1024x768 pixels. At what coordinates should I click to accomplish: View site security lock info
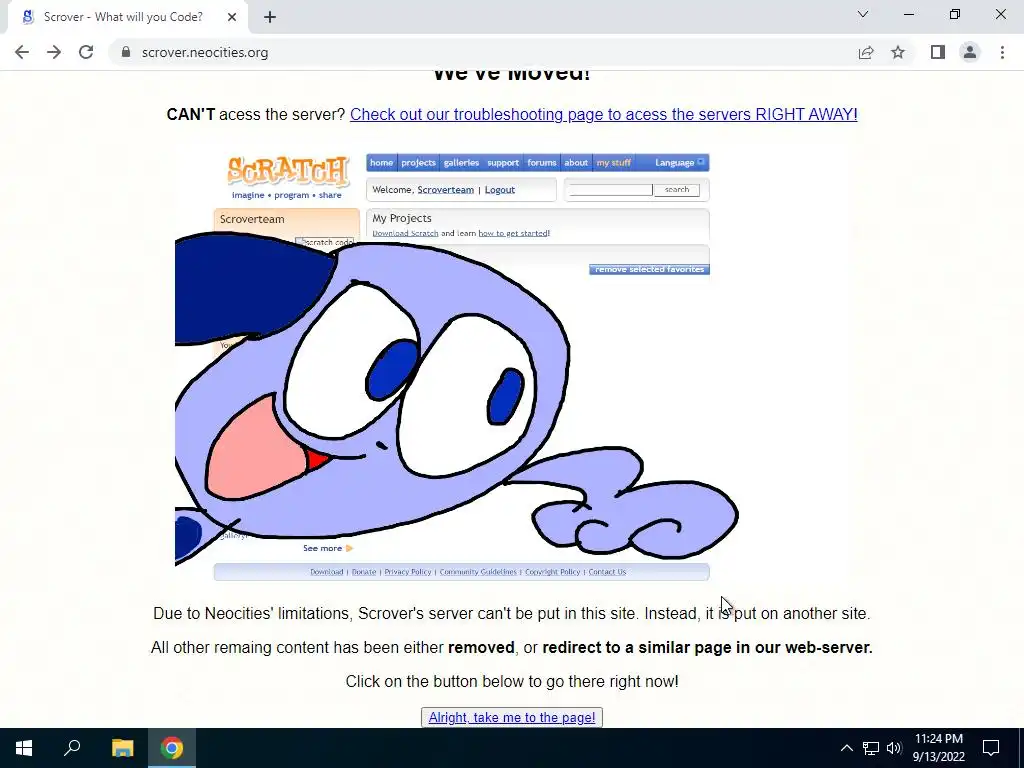click(x=126, y=52)
